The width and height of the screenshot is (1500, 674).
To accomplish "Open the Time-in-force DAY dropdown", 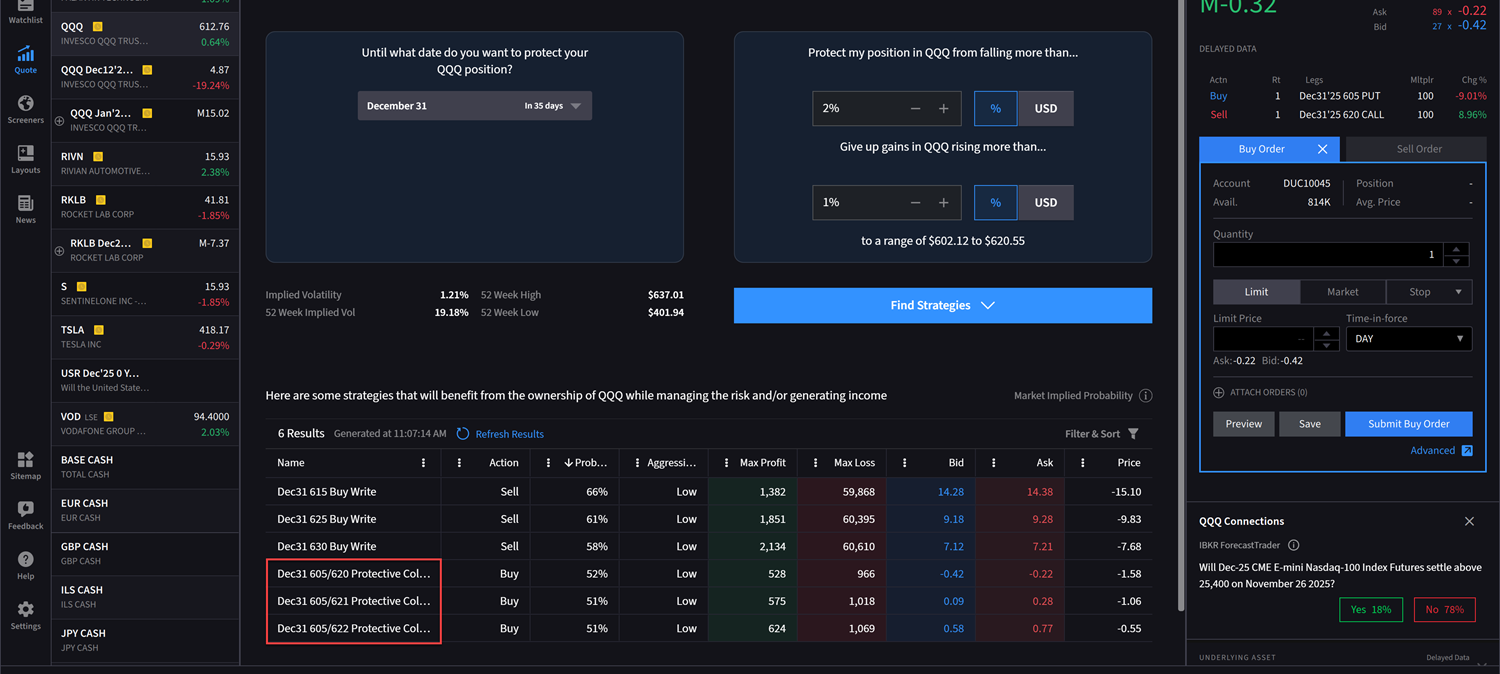I will tap(1408, 339).
